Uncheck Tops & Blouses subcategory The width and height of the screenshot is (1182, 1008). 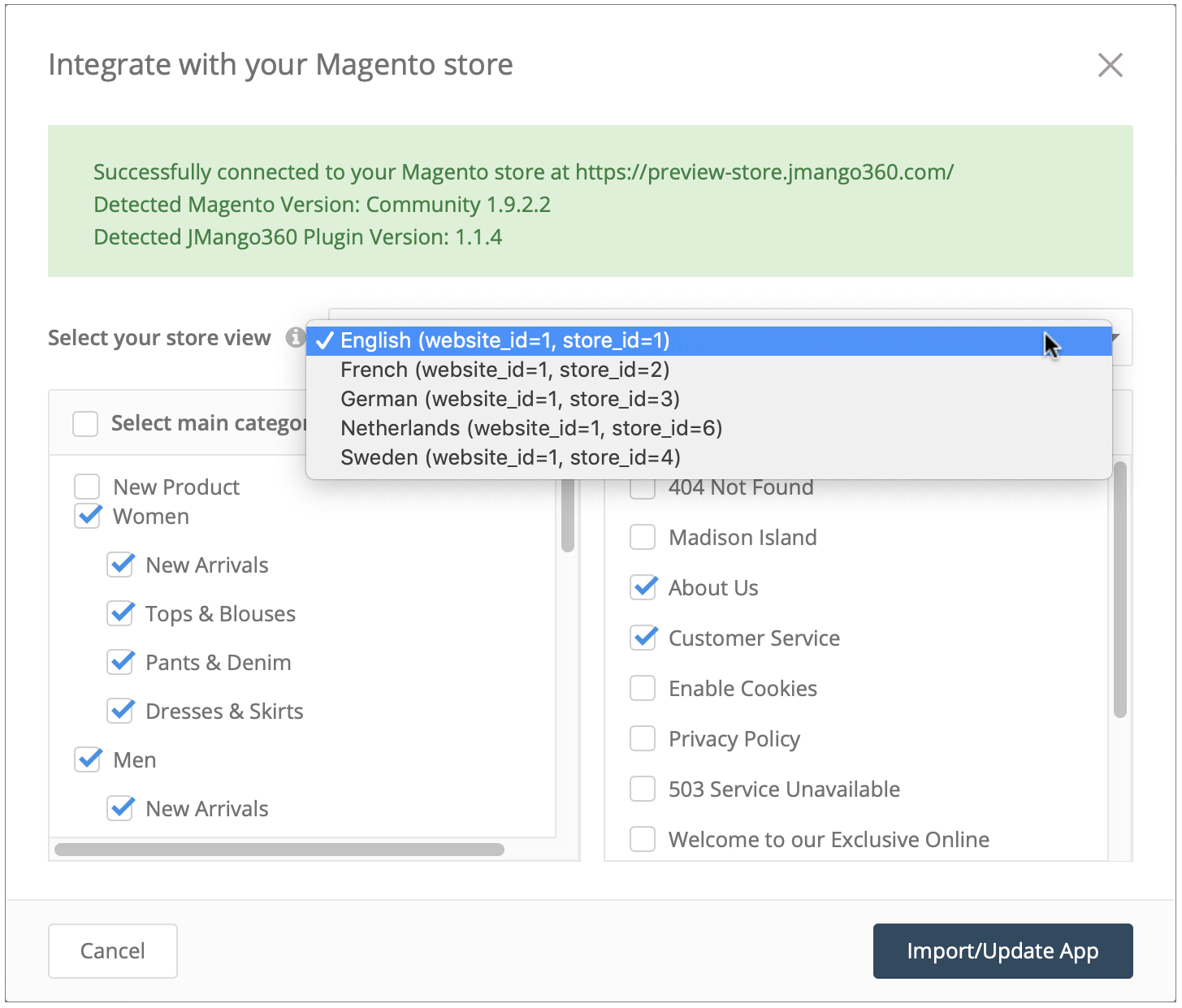coord(121,614)
